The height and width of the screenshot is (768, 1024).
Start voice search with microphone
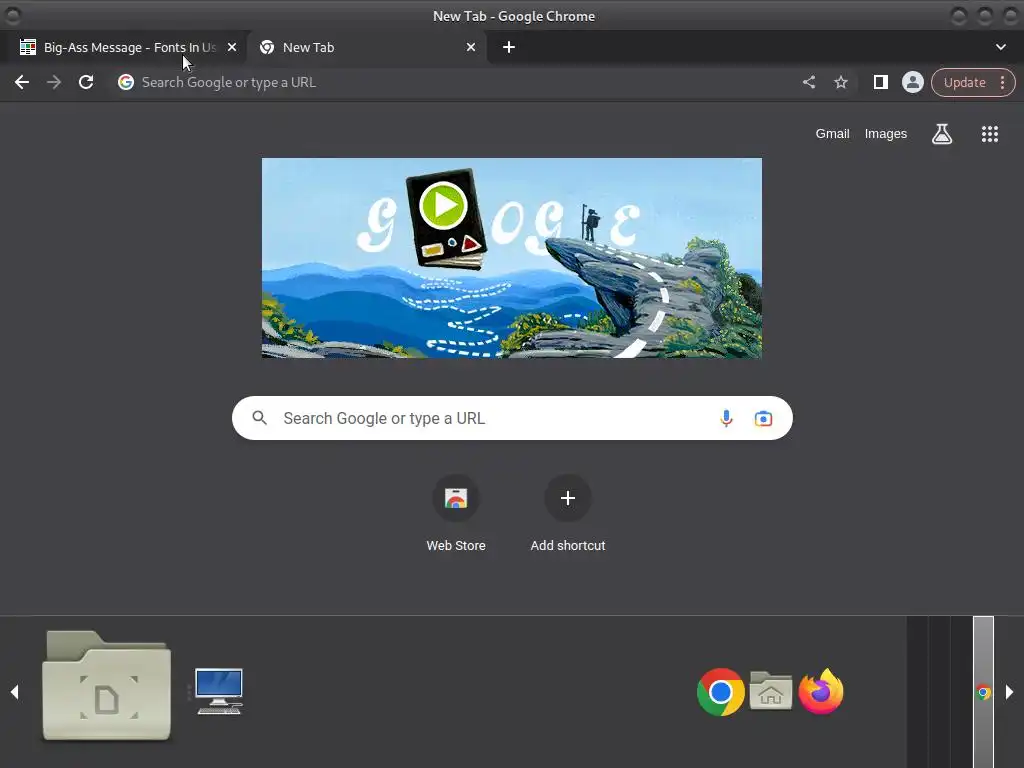pyautogui.click(x=726, y=418)
